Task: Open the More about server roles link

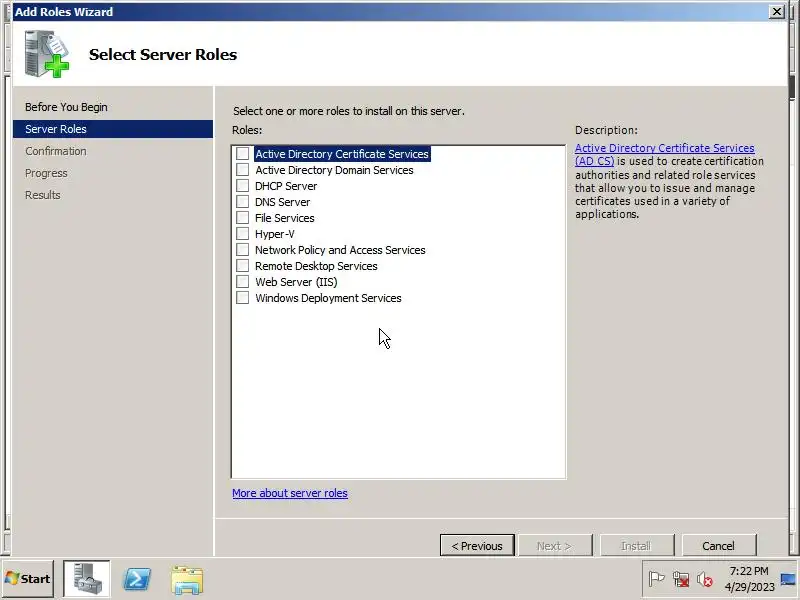Action: (x=290, y=493)
